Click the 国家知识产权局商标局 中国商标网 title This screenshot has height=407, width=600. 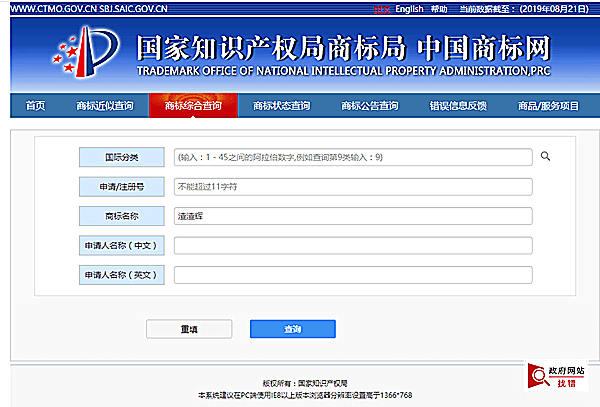tap(344, 48)
